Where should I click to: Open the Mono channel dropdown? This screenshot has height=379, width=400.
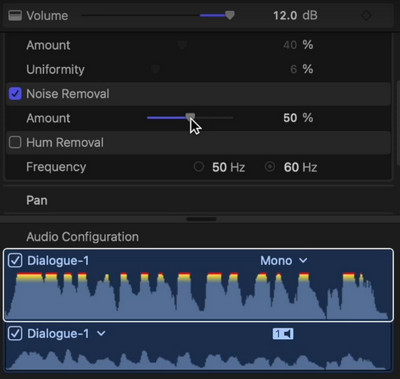tap(284, 260)
